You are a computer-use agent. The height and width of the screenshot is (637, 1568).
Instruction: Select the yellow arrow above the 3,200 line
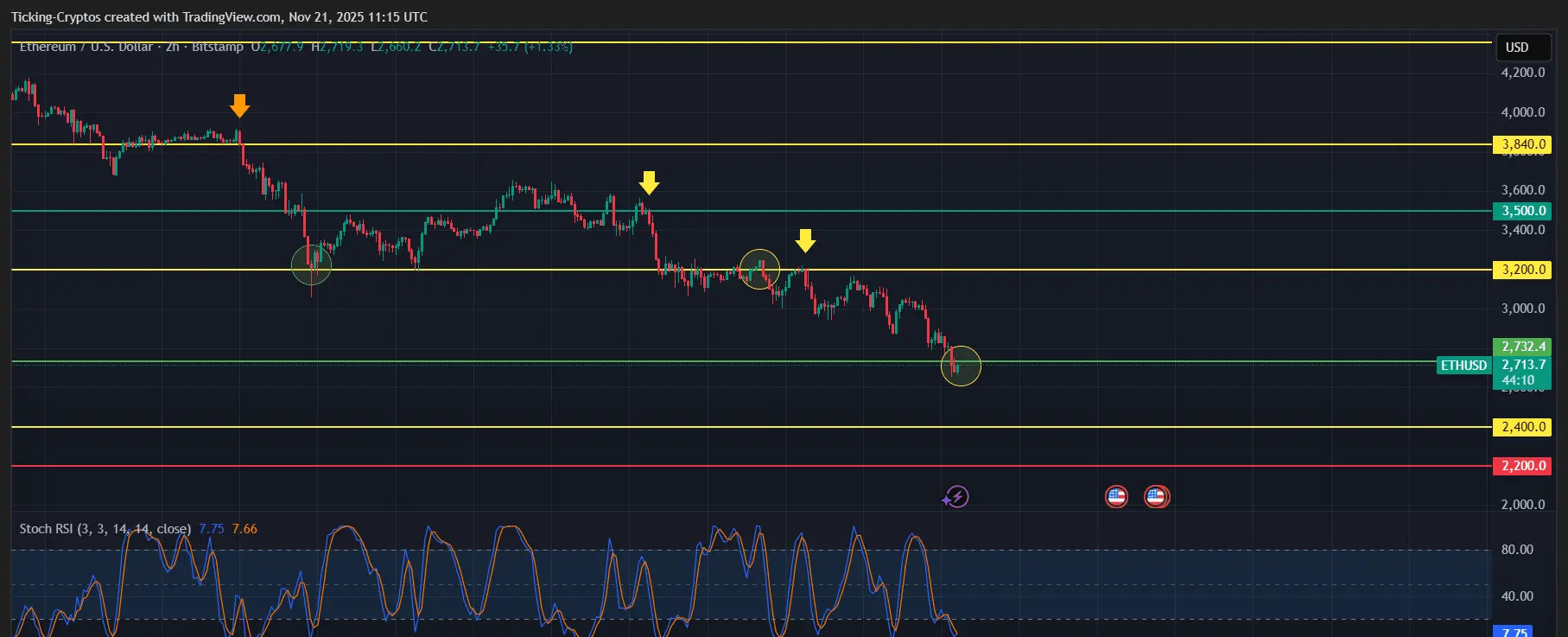(805, 240)
